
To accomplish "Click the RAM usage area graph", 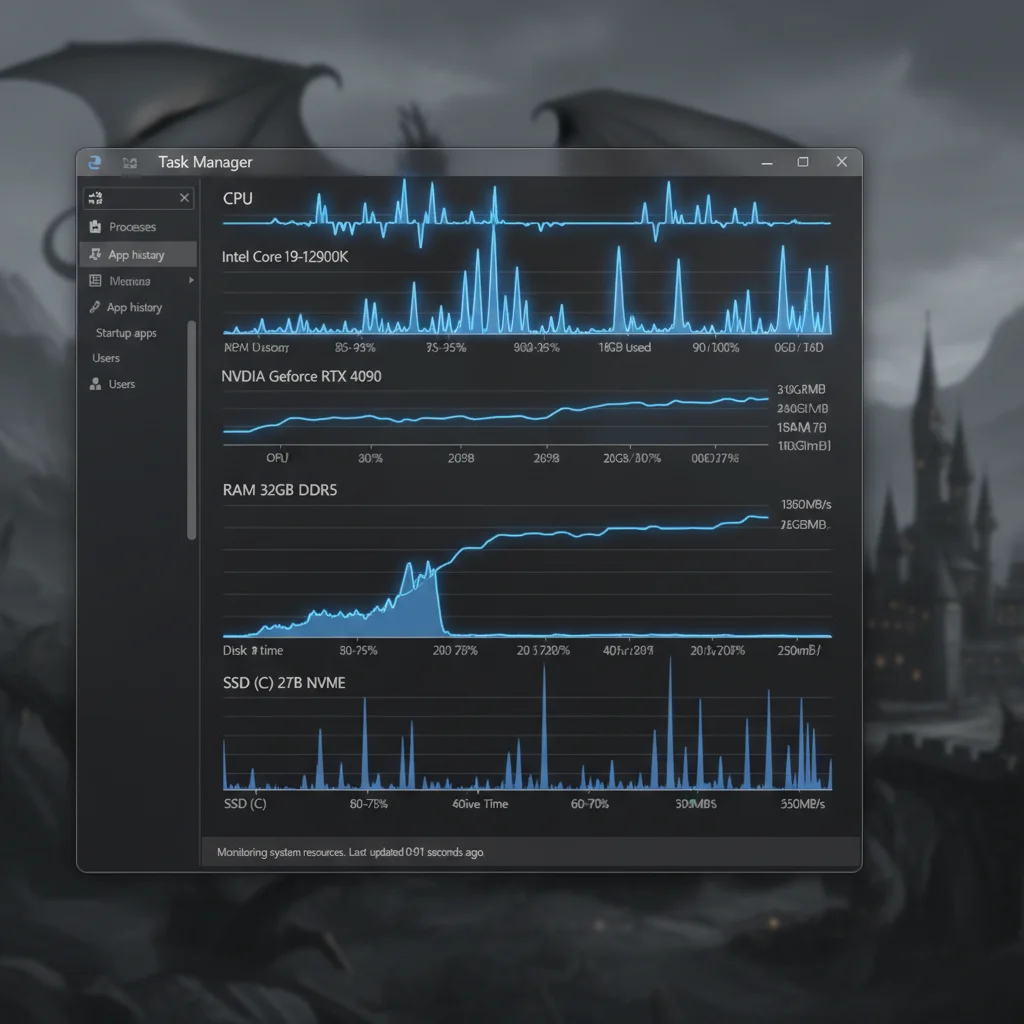I will coord(526,571).
